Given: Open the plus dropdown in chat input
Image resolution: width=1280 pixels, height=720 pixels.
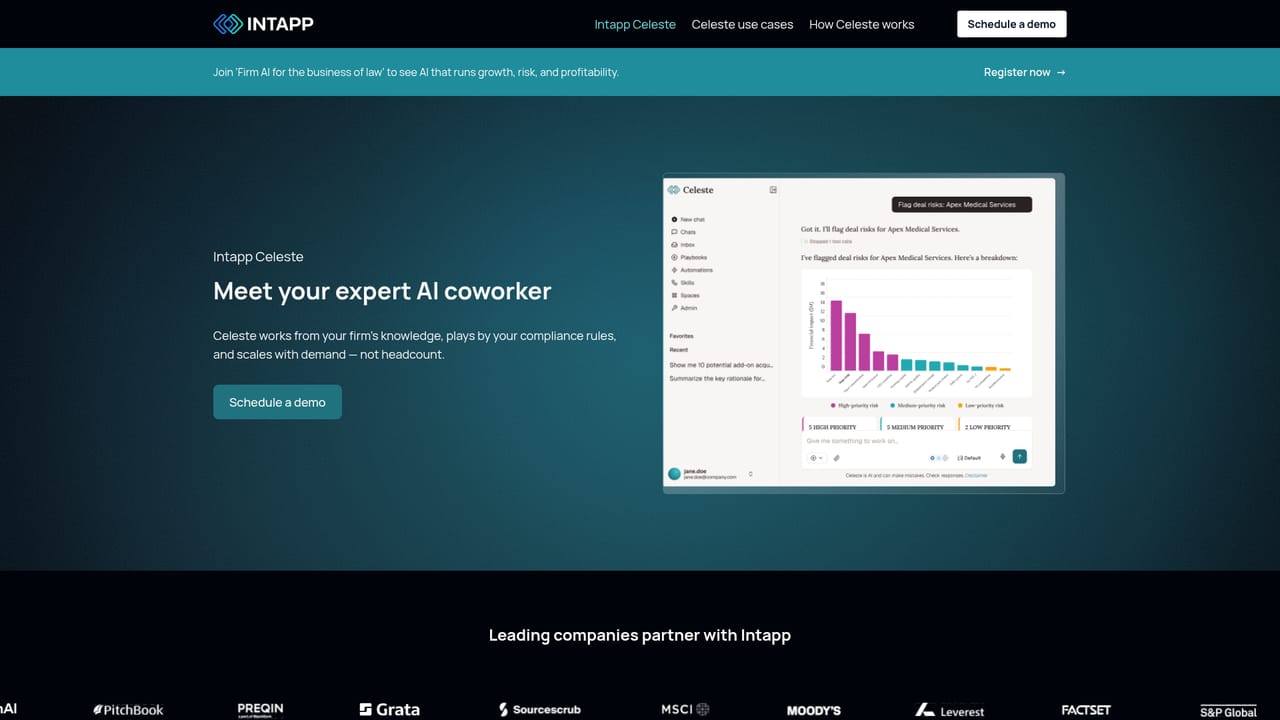Looking at the screenshot, I should [x=817, y=458].
